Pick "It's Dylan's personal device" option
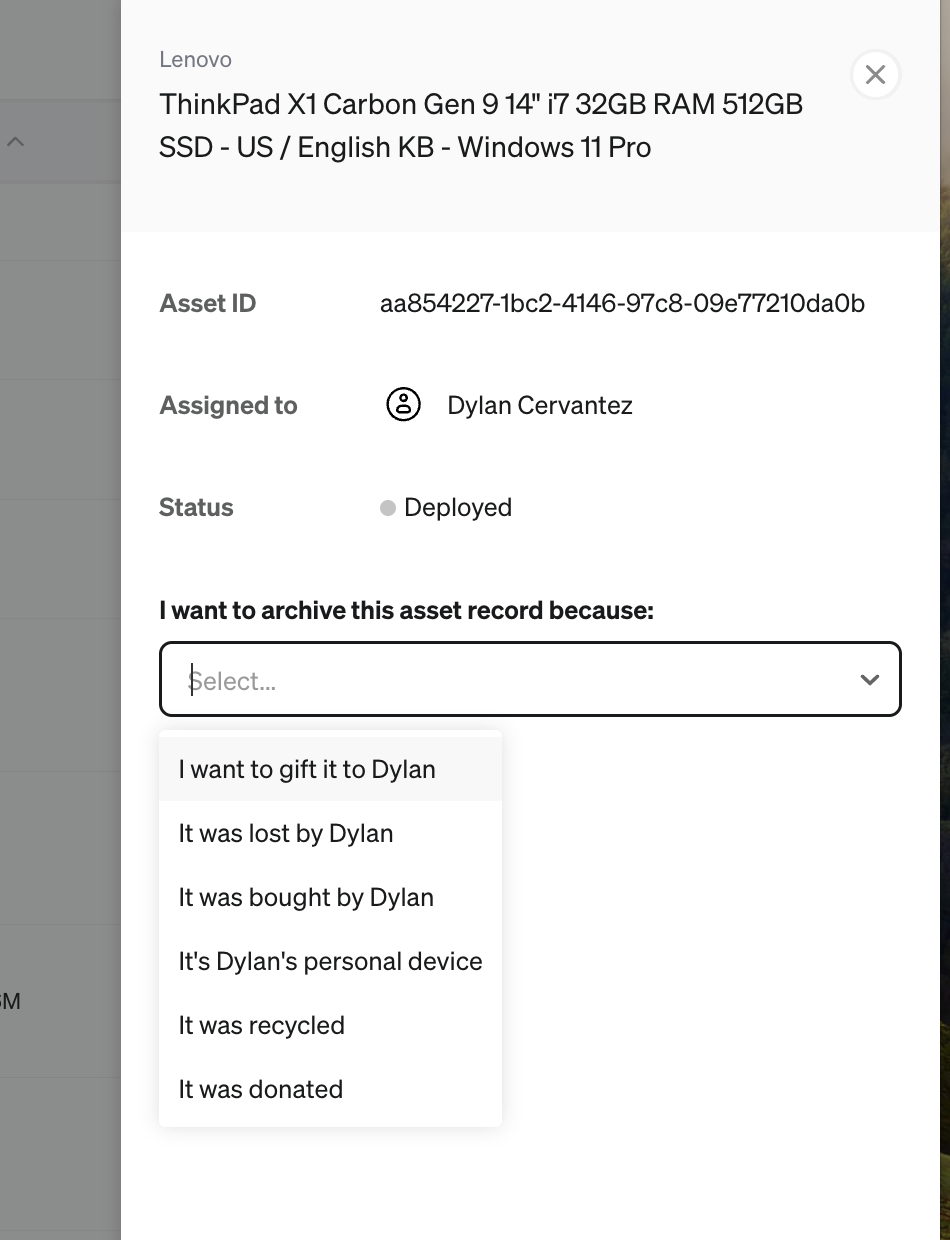This screenshot has width=950, height=1240. coord(330,961)
